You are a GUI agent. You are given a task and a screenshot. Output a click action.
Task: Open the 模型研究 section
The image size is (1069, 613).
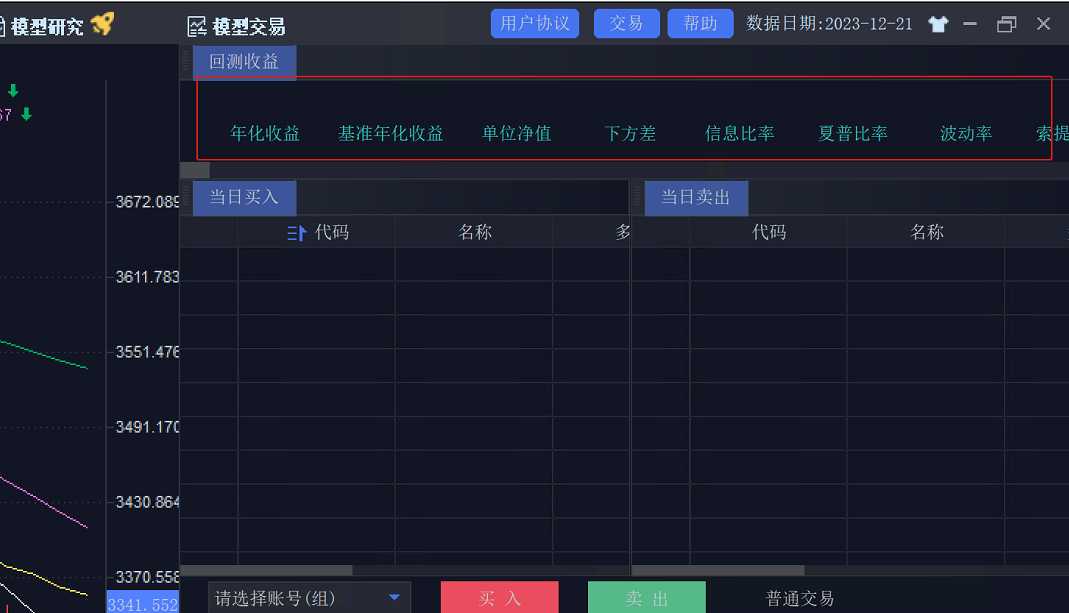(x=47, y=27)
